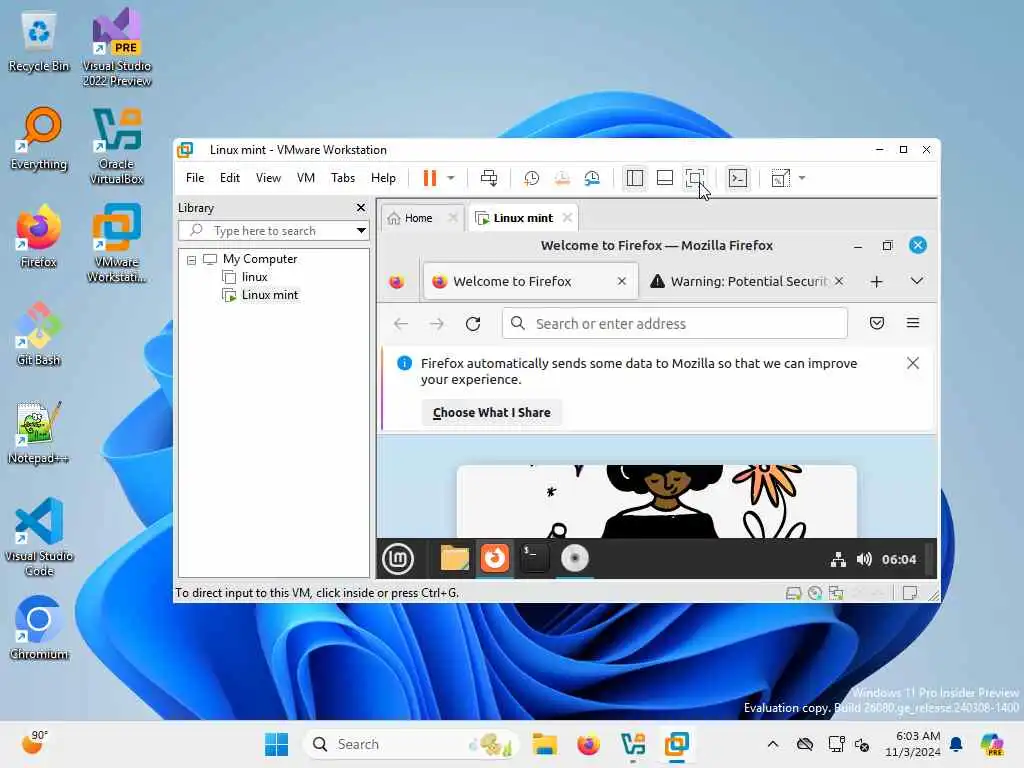Revert VM to previous snapshot icon

562,178
